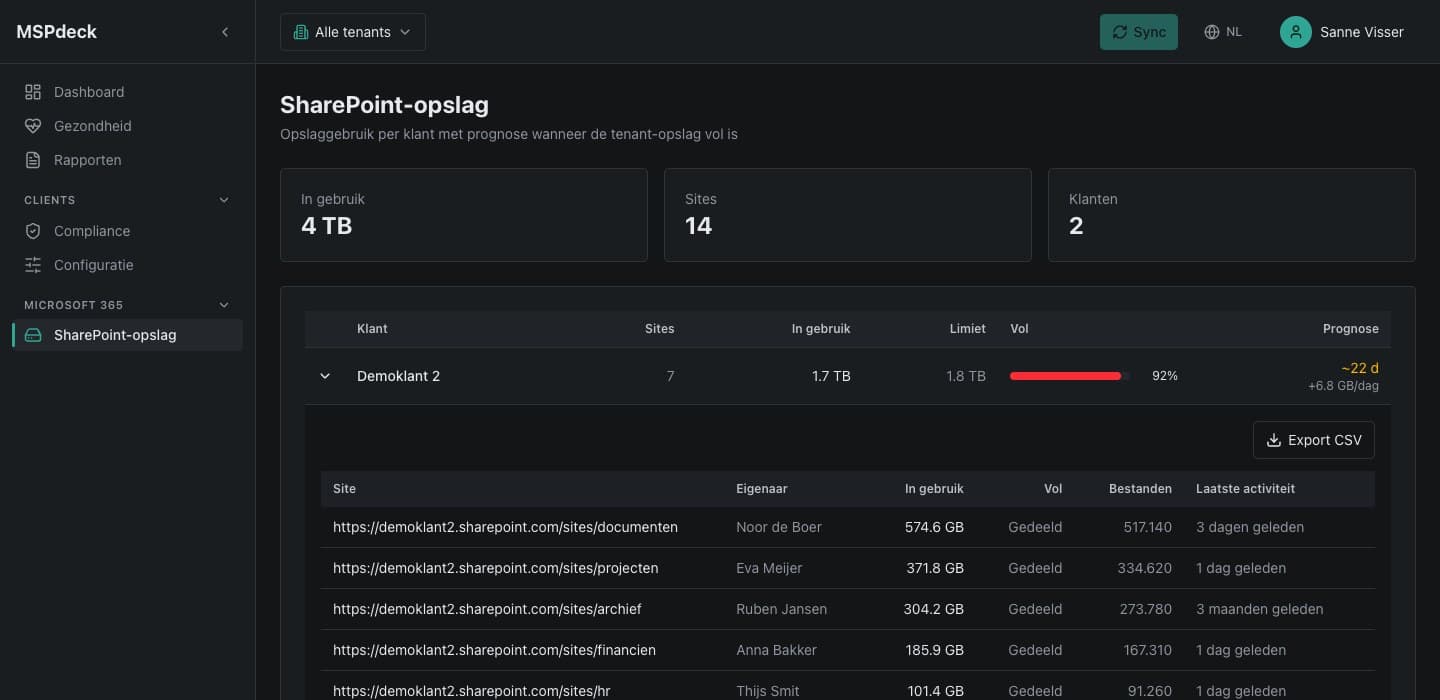
Task: Click the Compliance shield icon
Action: pyautogui.click(x=33, y=231)
